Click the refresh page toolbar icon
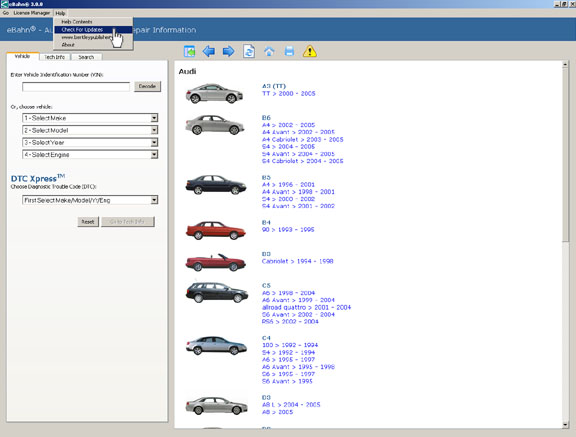 (x=249, y=51)
